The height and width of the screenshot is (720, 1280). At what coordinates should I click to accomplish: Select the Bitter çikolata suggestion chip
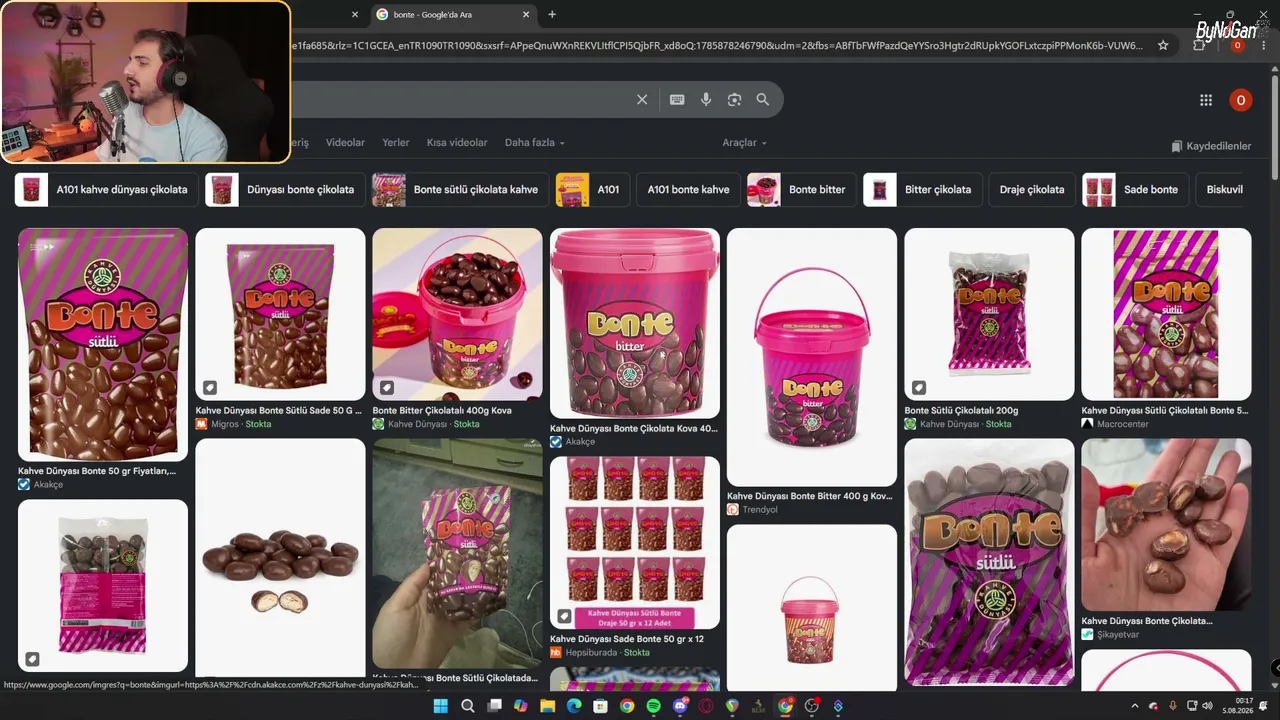921,190
